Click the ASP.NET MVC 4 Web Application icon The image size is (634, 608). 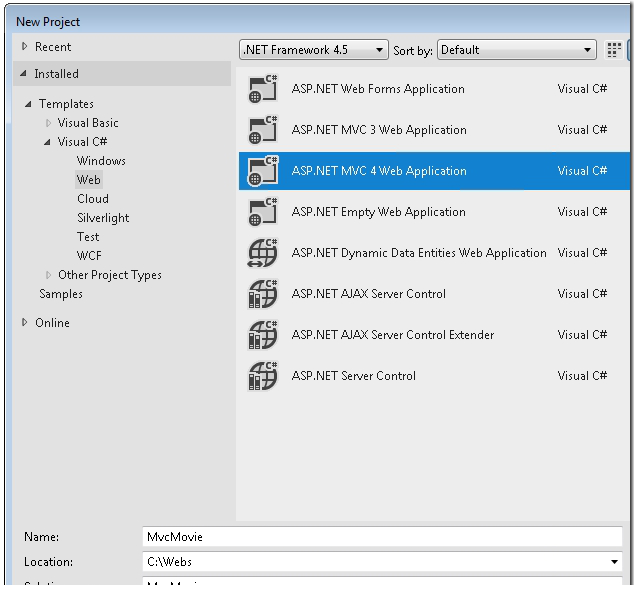[263, 171]
